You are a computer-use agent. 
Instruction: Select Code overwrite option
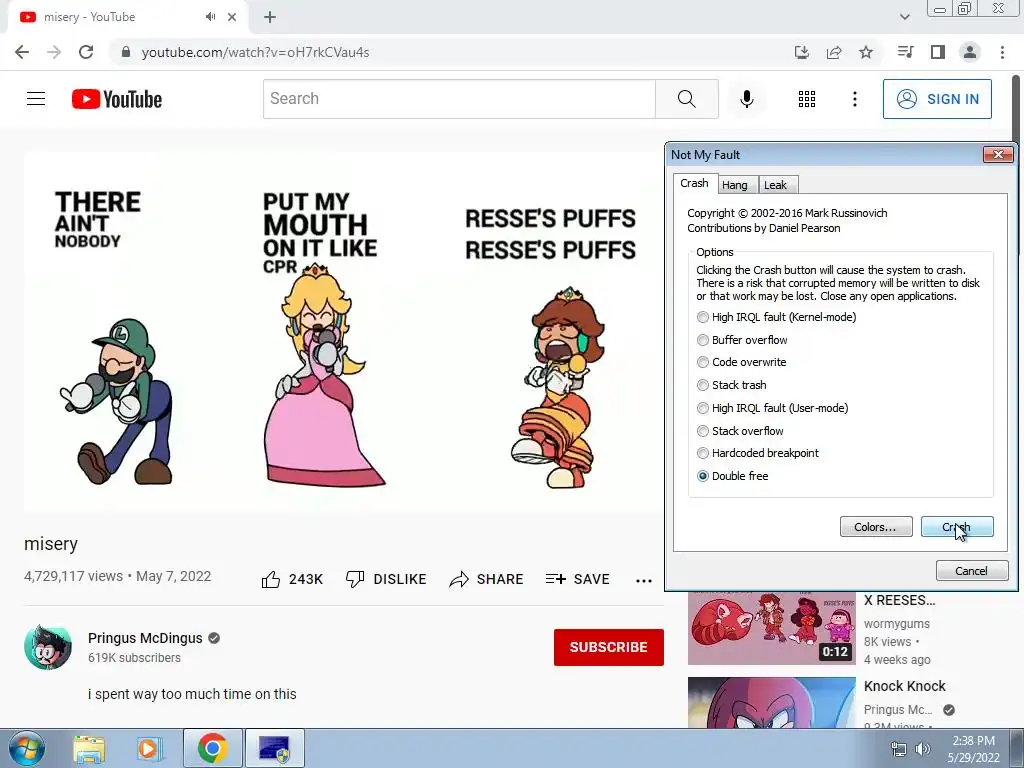[x=741, y=362]
